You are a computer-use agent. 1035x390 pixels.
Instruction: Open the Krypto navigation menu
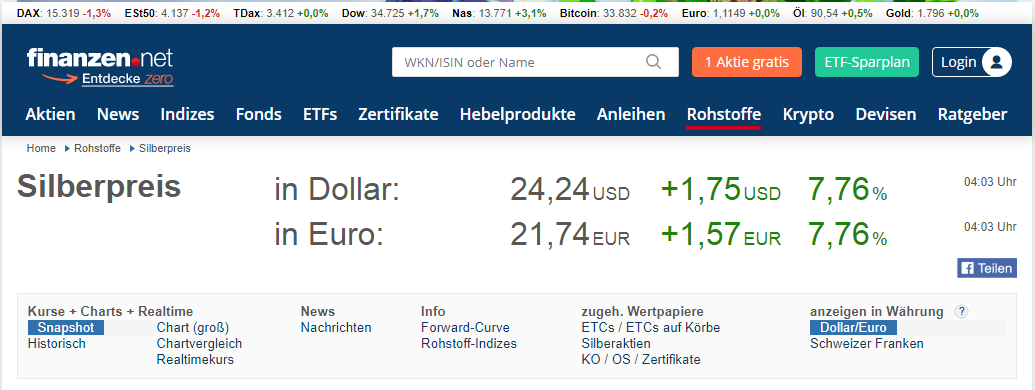808,114
